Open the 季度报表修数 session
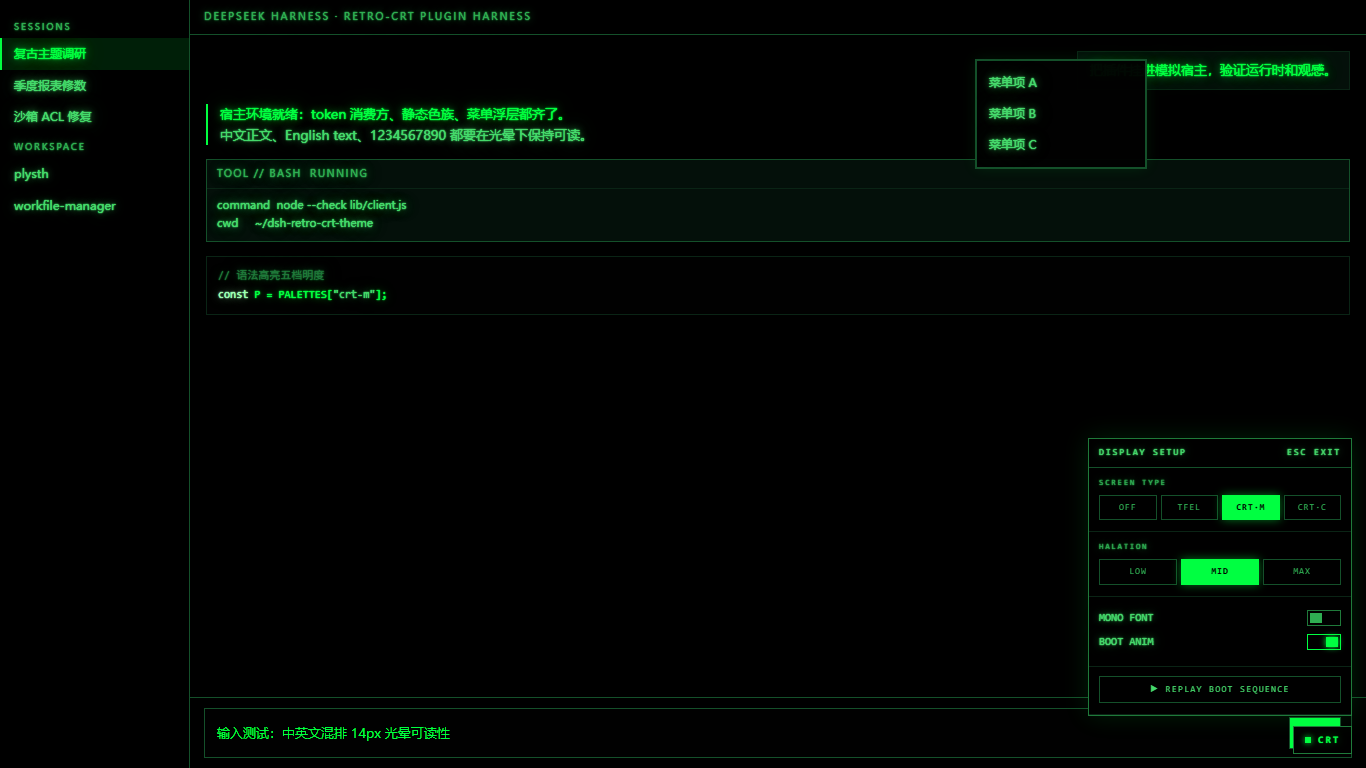1366x768 pixels. (x=95, y=86)
